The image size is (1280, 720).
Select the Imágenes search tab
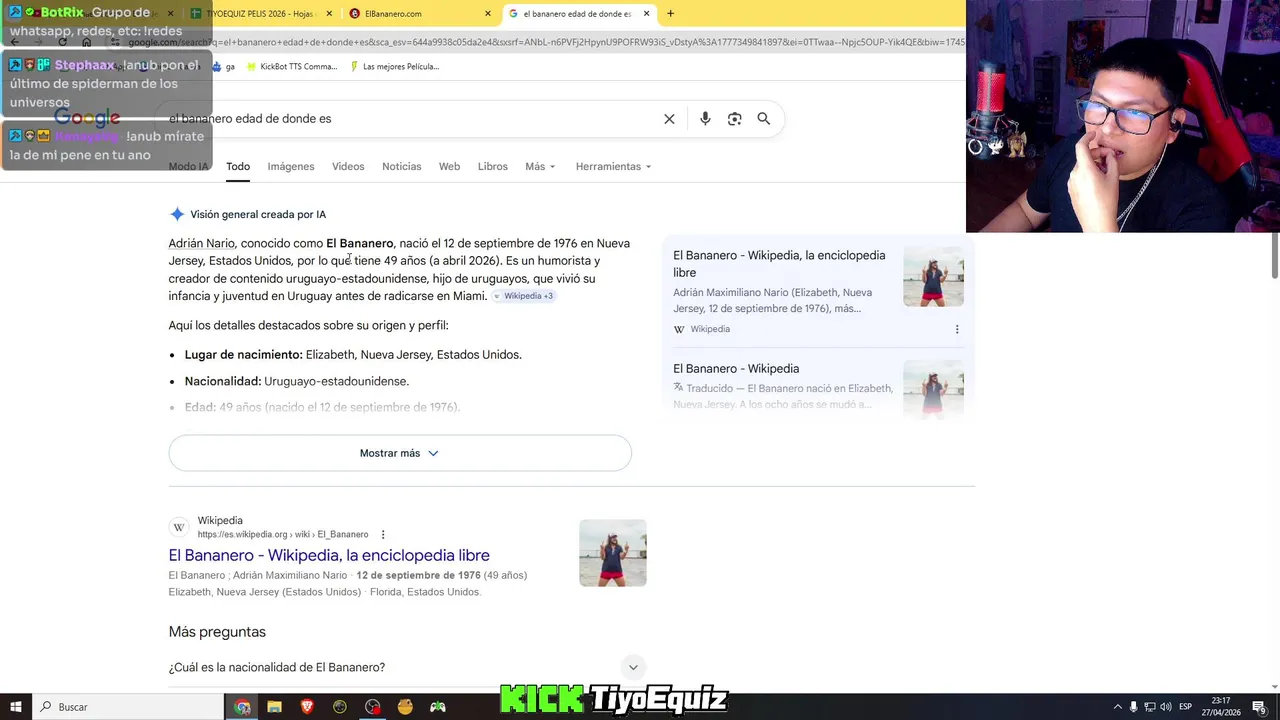[x=291, y=167]
